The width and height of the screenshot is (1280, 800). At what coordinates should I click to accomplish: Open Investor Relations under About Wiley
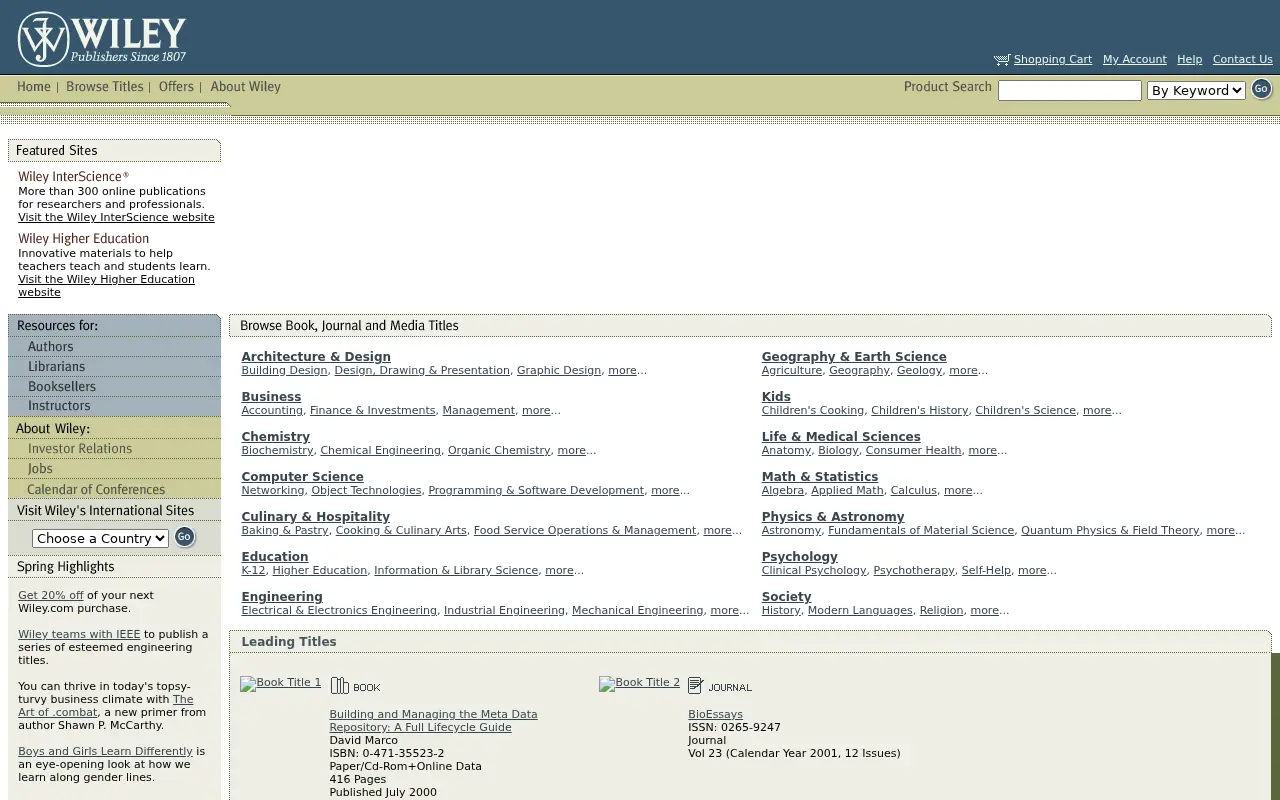click(x=80, y=449)
